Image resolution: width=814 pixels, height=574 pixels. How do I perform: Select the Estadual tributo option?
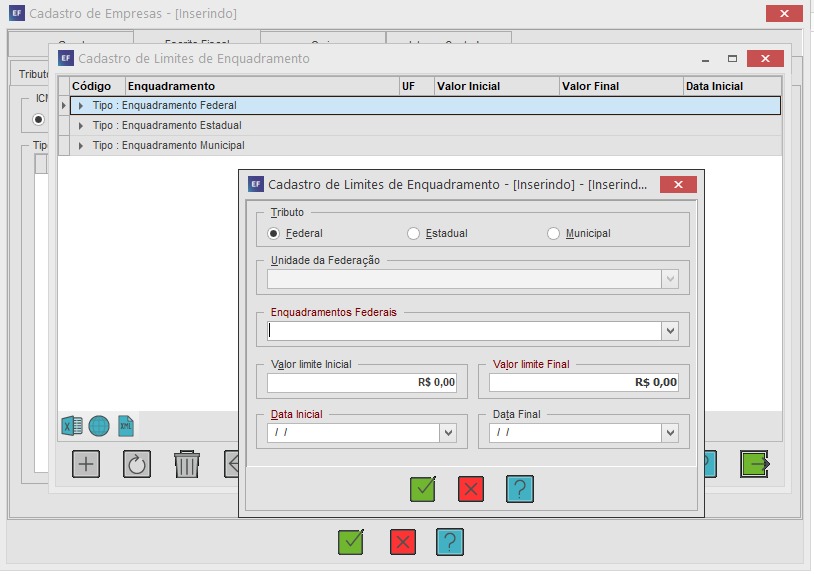tap(413, 234)
